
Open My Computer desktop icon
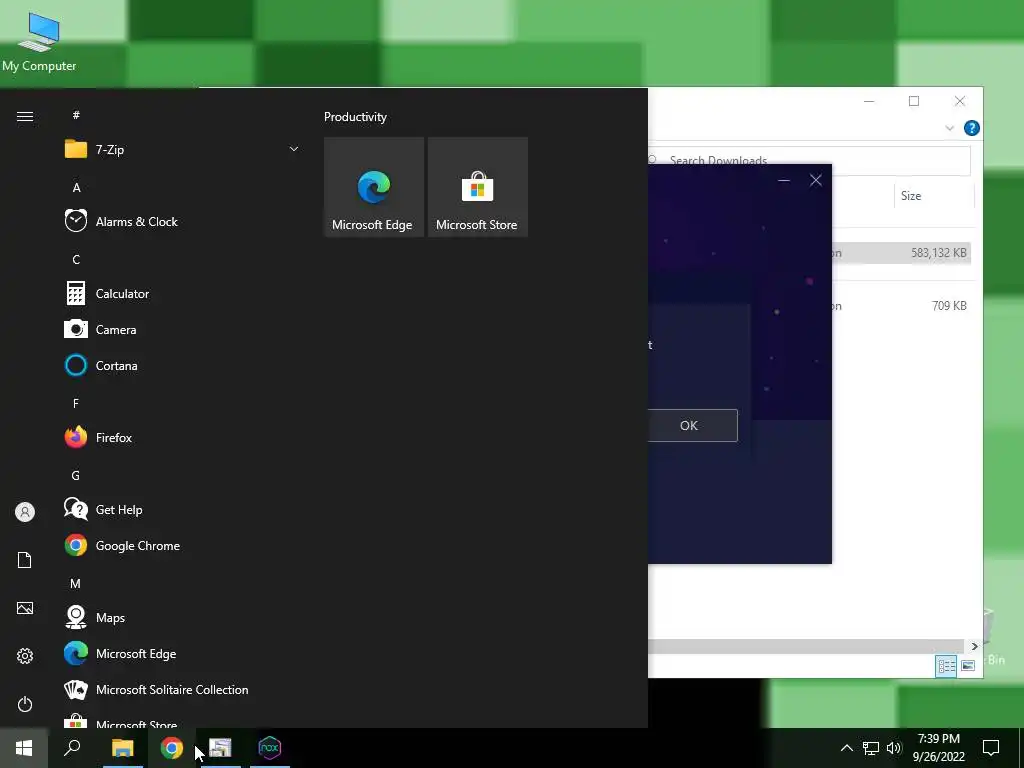(39, 41)
